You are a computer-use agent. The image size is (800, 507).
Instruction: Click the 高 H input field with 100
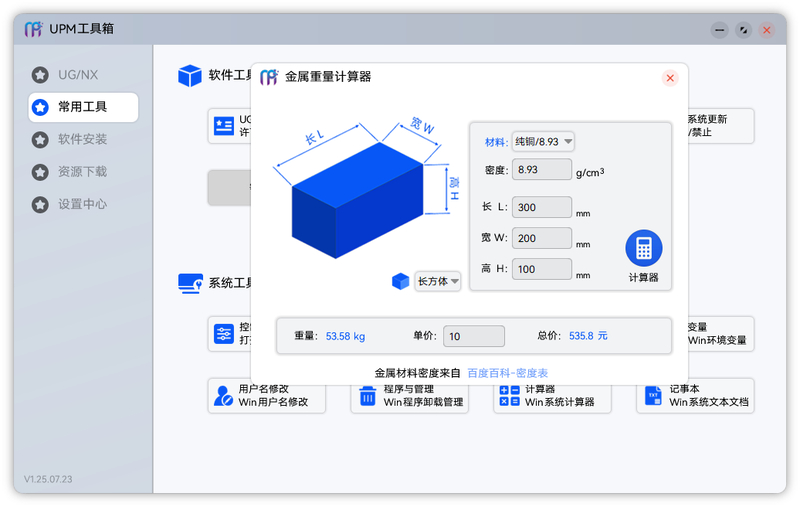coord(542,269)
